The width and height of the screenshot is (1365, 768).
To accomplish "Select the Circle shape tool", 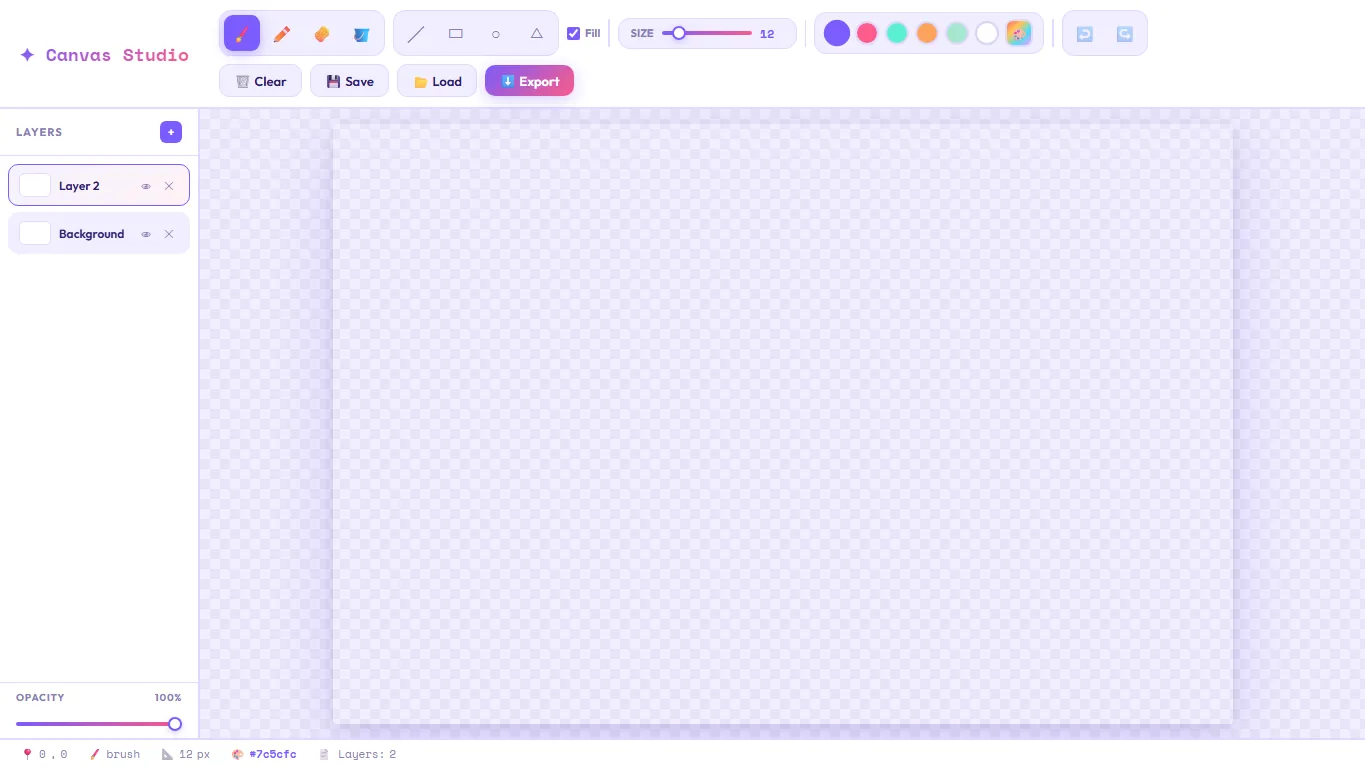I will point(496,33).
